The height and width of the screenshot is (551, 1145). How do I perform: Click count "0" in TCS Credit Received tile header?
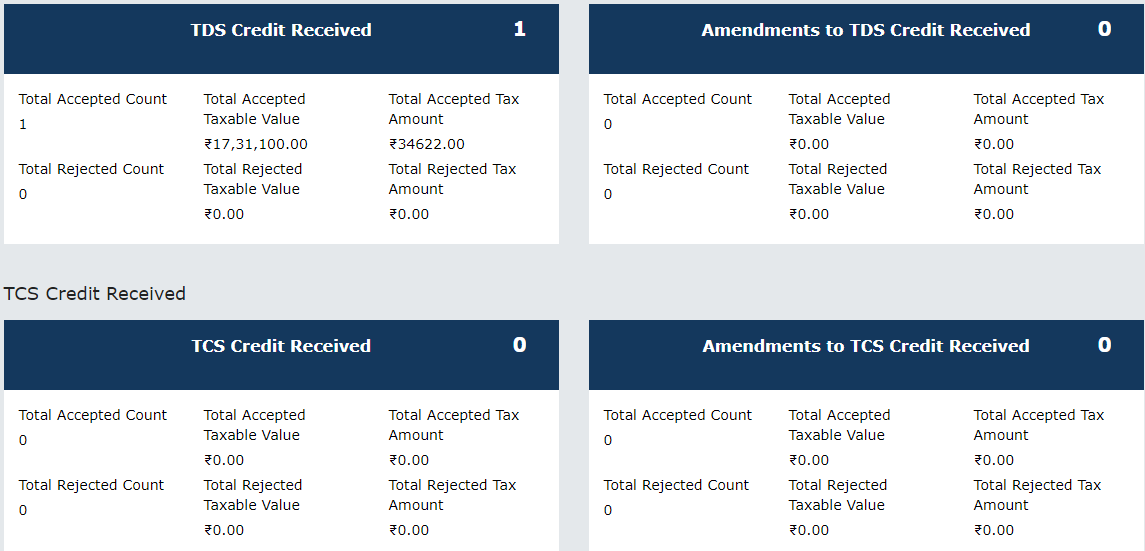pos(519,346)
